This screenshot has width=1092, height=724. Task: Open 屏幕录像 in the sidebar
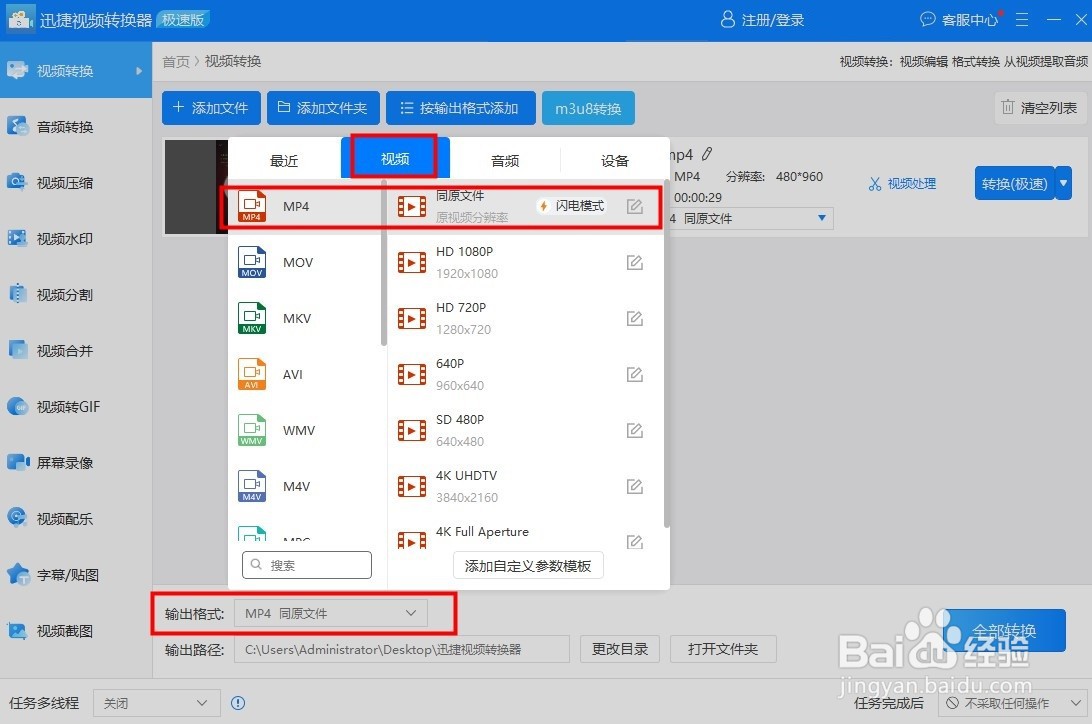click(75, 463)
